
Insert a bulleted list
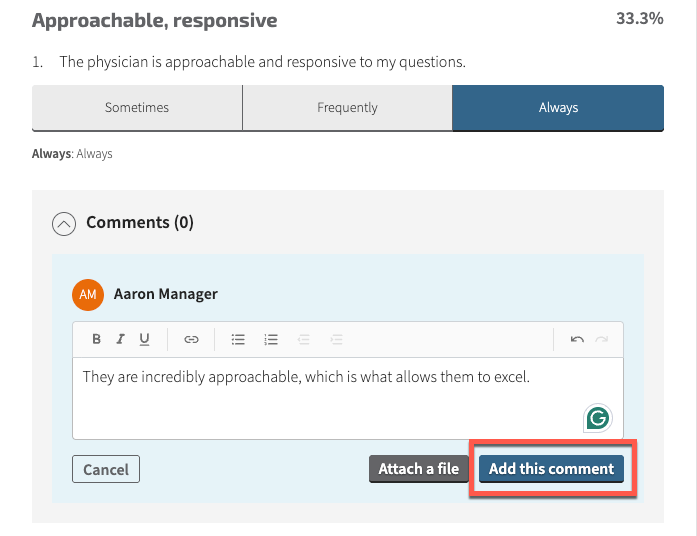pos(238,340)
